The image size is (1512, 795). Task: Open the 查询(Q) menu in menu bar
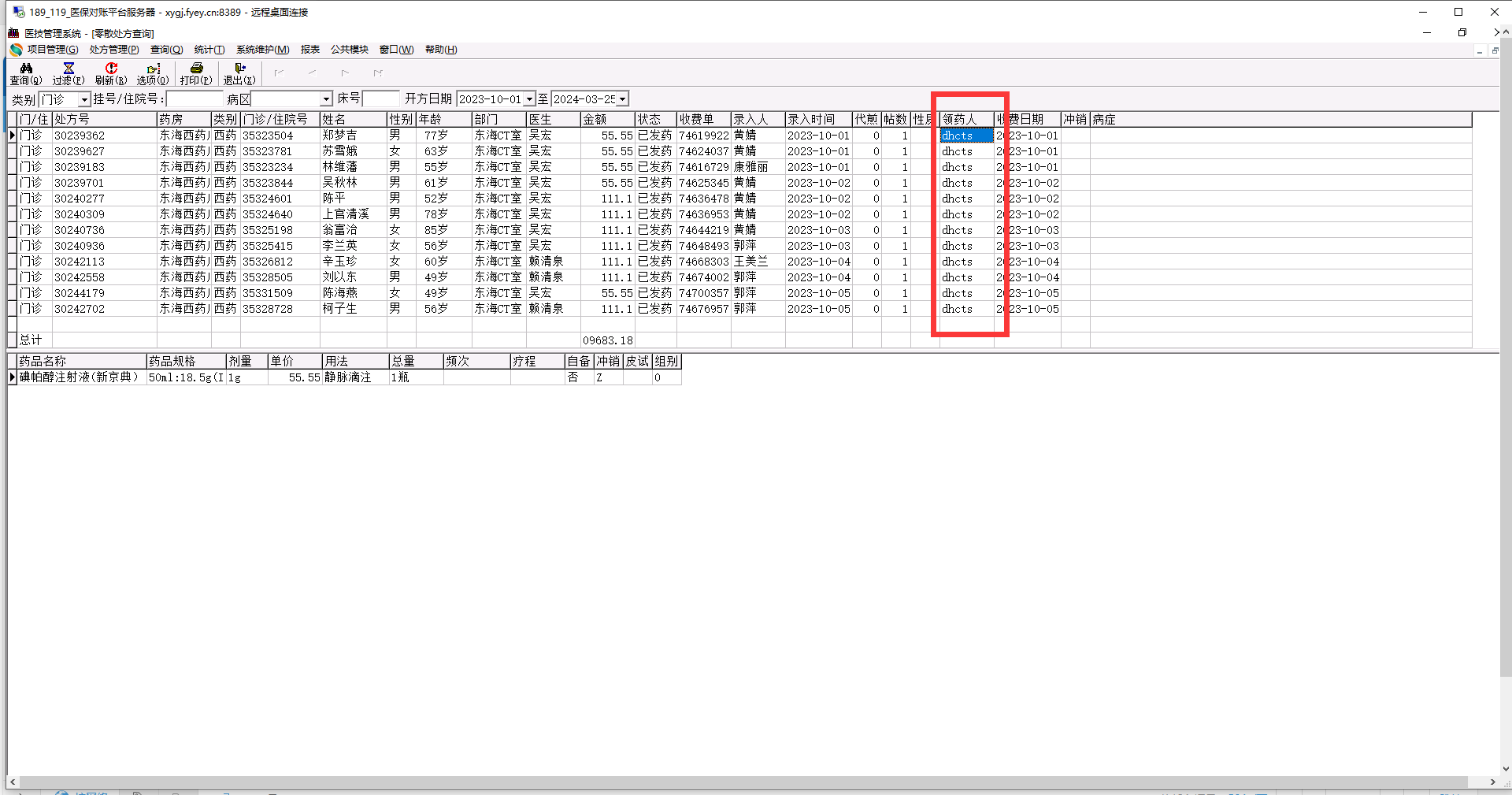click(166, 50)
